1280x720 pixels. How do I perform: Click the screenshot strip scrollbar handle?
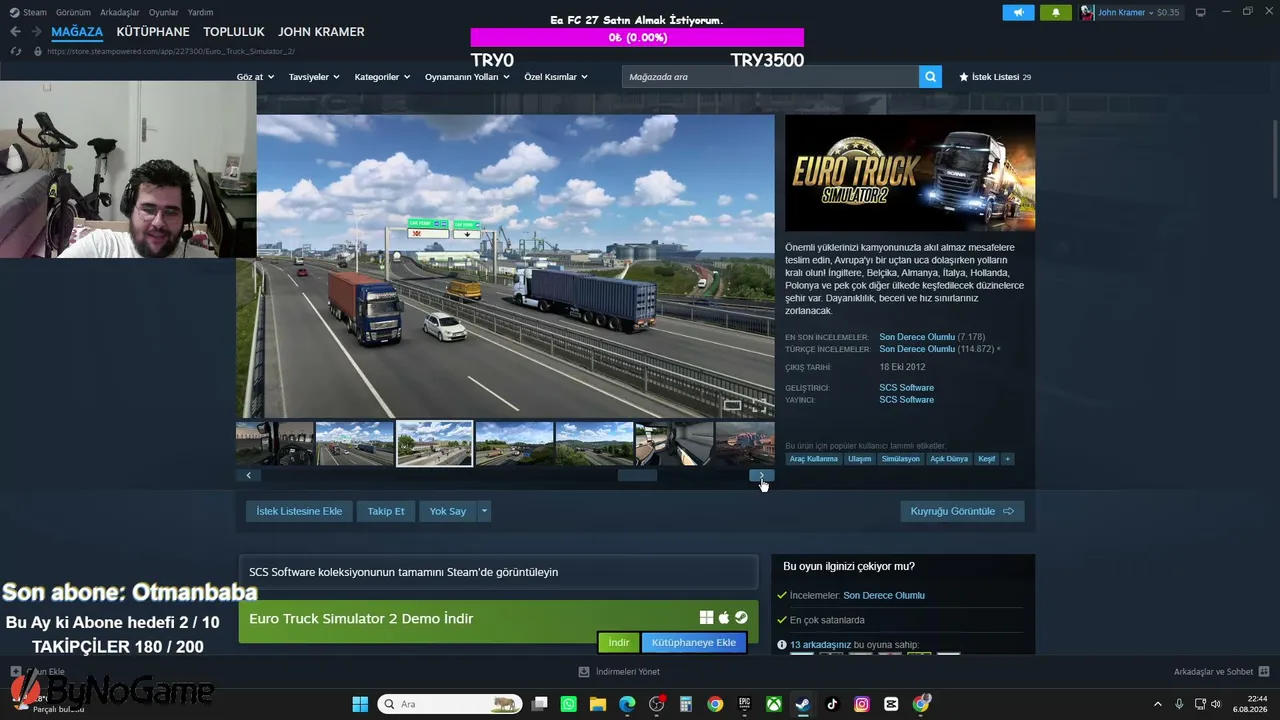tap(637, 476)
